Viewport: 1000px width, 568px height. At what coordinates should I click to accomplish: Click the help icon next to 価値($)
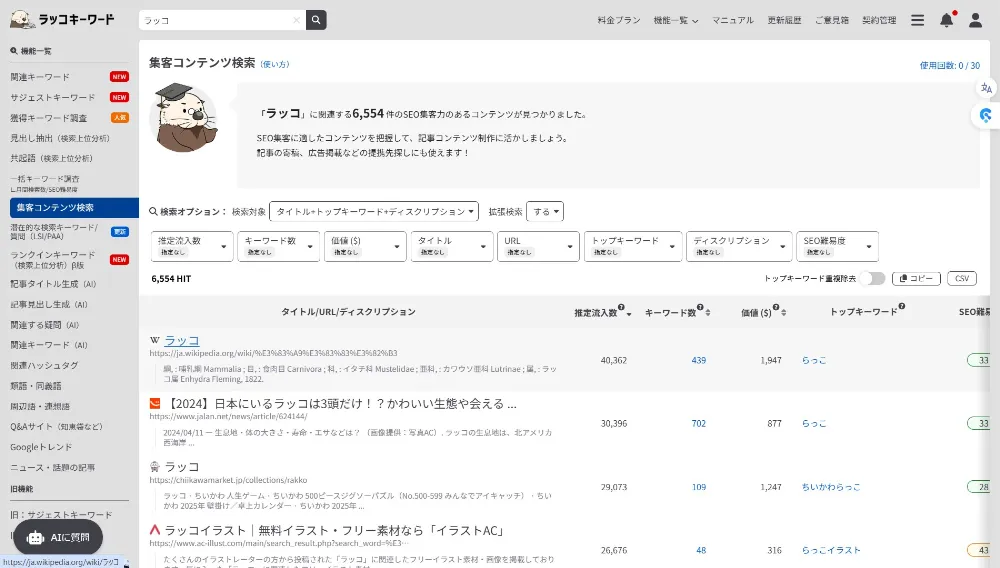[776, 307]
